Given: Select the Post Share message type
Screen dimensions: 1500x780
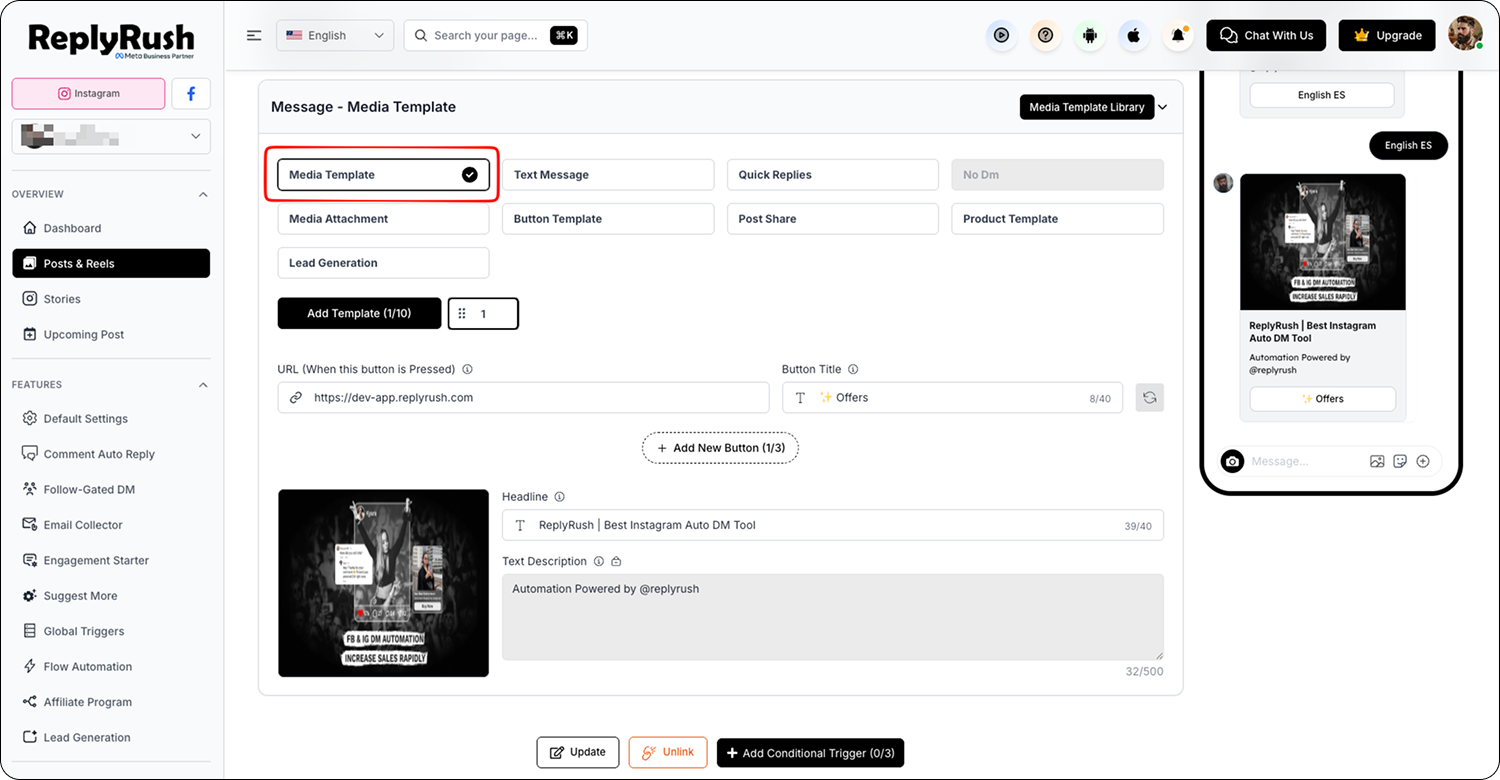Looking at the screenshot, I should tap(833, 219).
